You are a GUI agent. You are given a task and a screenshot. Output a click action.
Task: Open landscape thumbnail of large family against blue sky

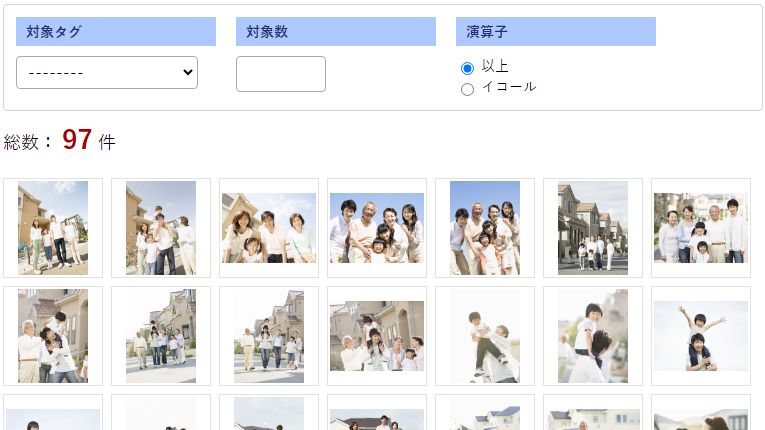click(377, 228)
